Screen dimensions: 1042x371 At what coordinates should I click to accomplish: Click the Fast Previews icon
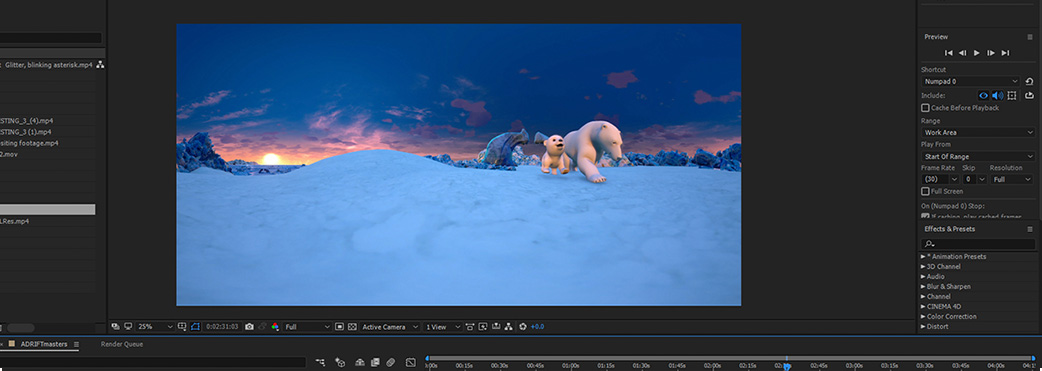(483, 326)
